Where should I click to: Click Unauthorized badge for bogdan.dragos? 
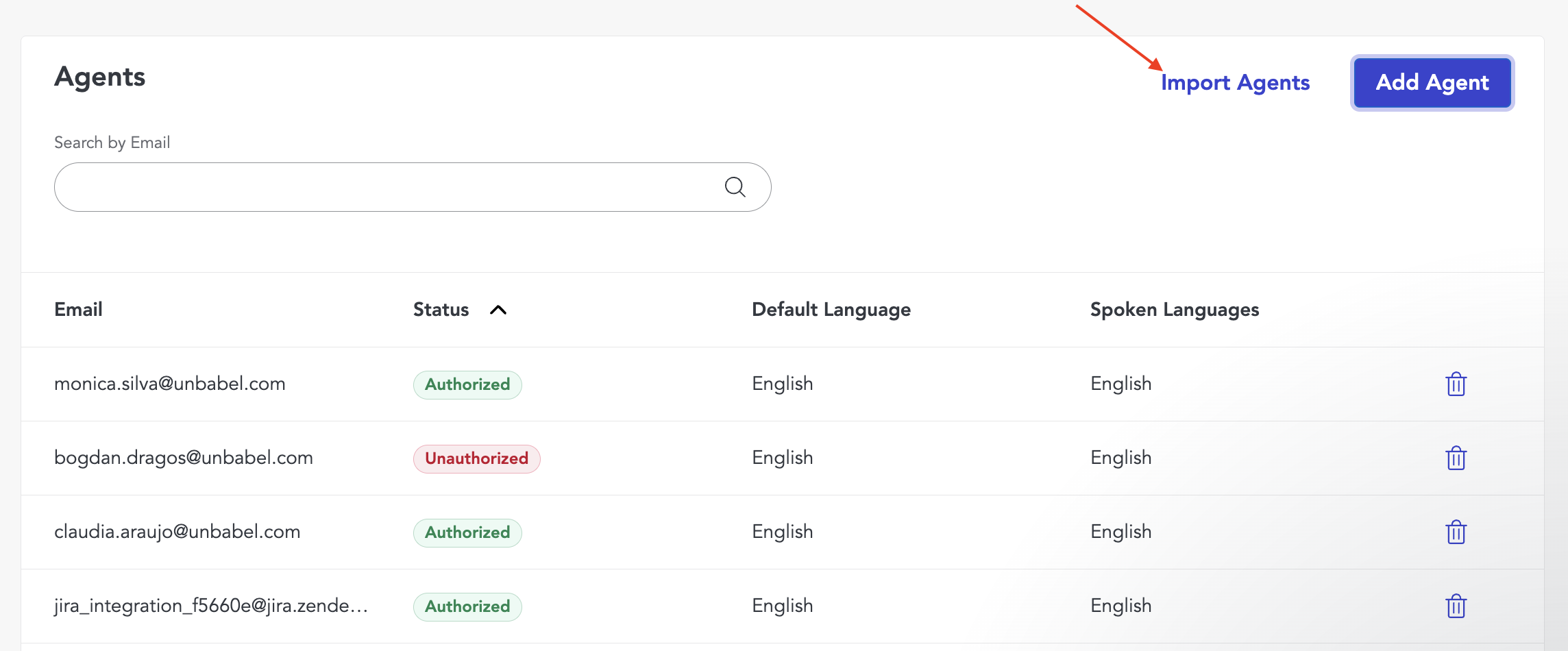(477, 458)
